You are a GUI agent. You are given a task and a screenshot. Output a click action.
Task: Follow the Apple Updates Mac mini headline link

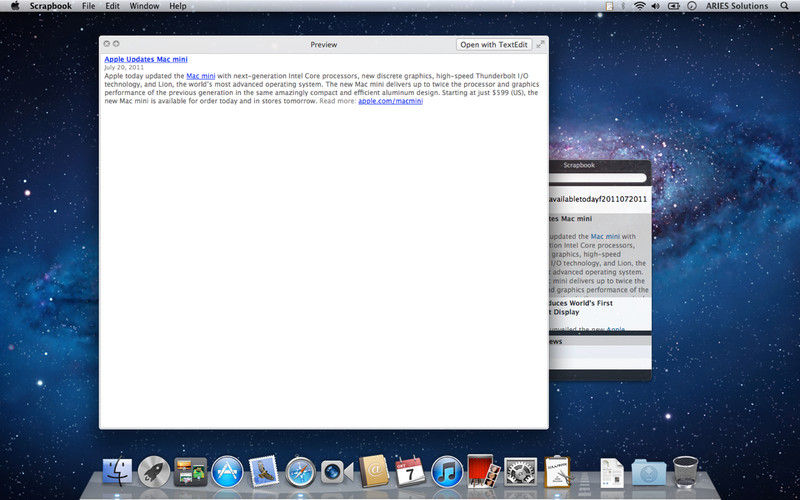[146, 59]
